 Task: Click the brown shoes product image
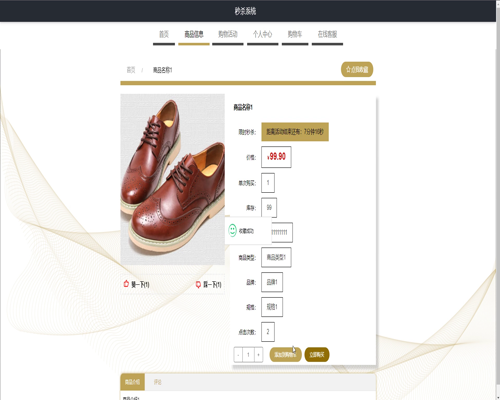click(173, 179)
